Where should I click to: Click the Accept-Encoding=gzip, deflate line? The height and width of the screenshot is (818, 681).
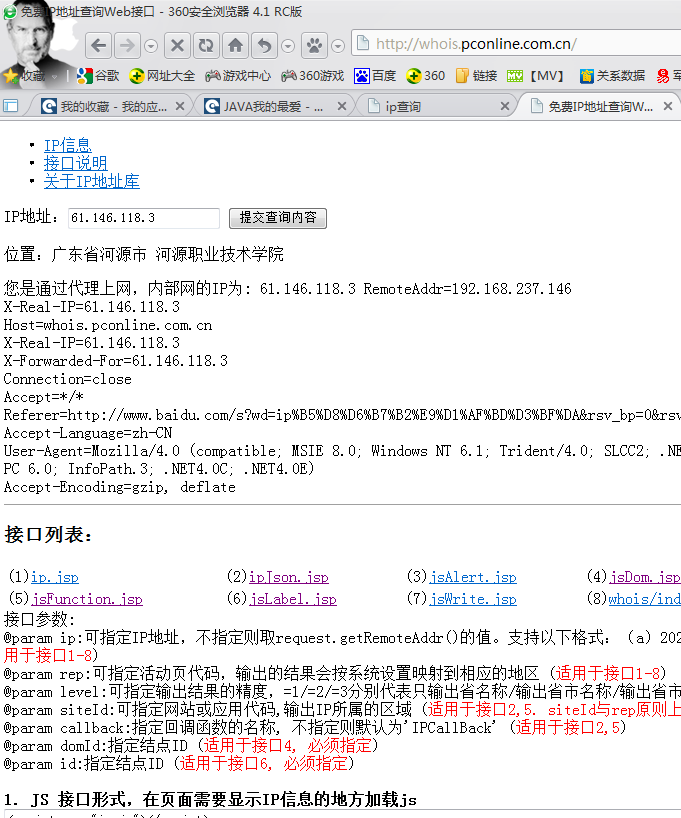[x=120, y=487]
